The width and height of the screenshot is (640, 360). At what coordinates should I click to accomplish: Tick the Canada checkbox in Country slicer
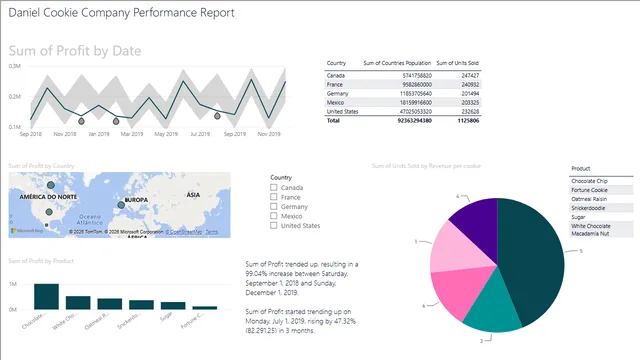[273, 187]
